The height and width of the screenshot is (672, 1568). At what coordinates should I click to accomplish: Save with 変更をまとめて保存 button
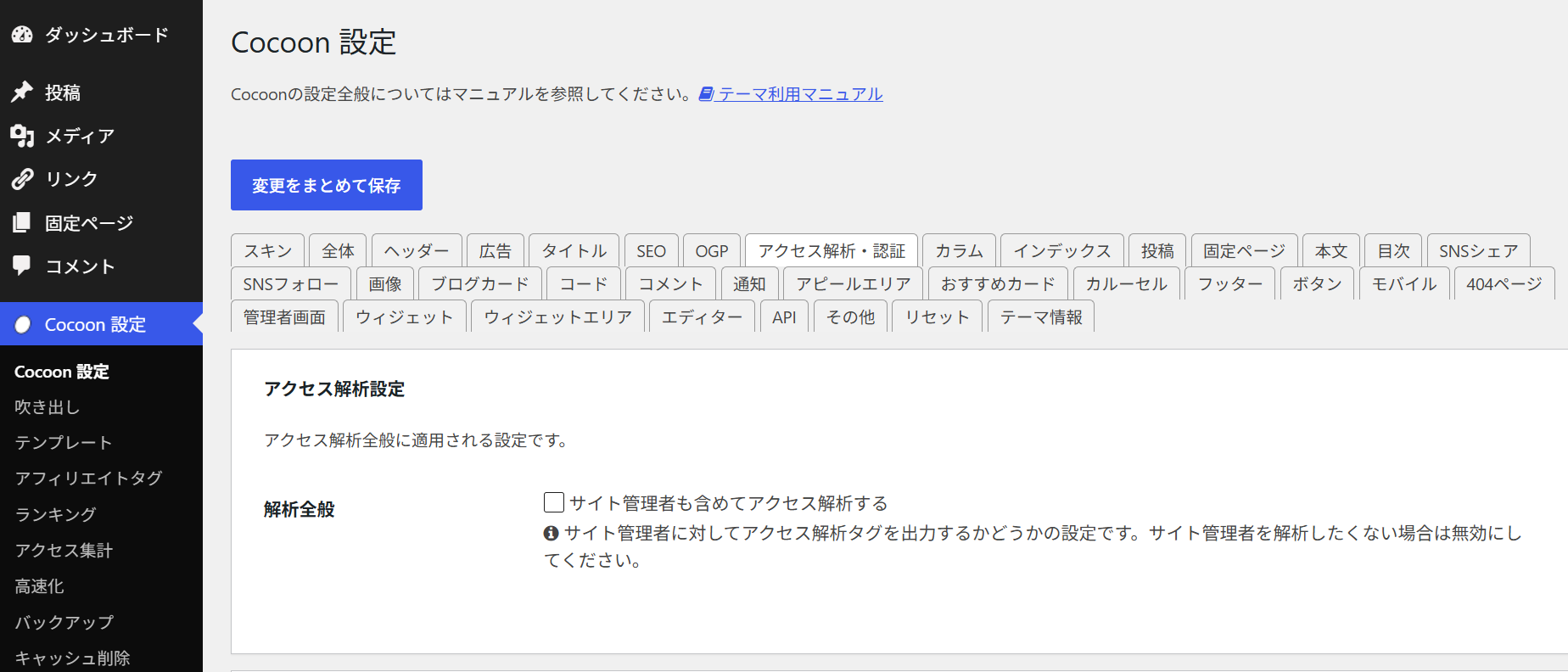327,185
